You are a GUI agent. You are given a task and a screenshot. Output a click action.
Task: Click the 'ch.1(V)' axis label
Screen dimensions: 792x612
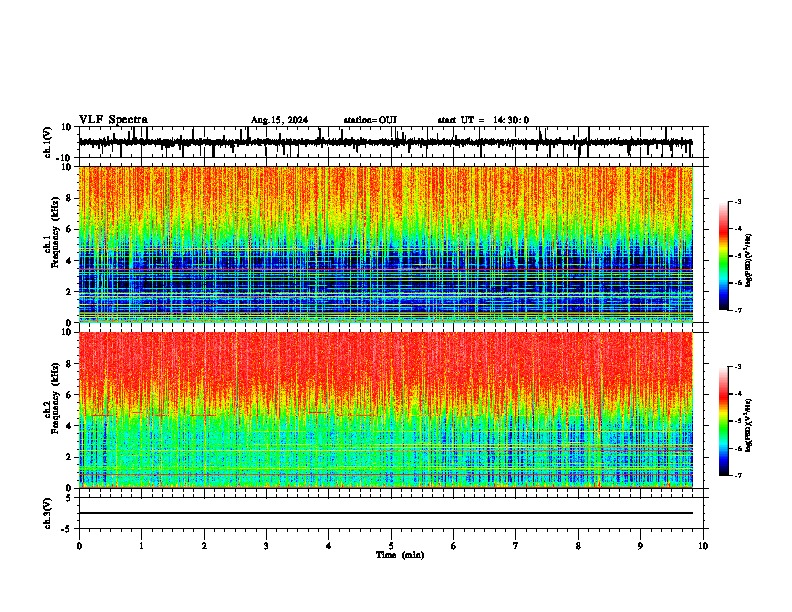(48, 142)
